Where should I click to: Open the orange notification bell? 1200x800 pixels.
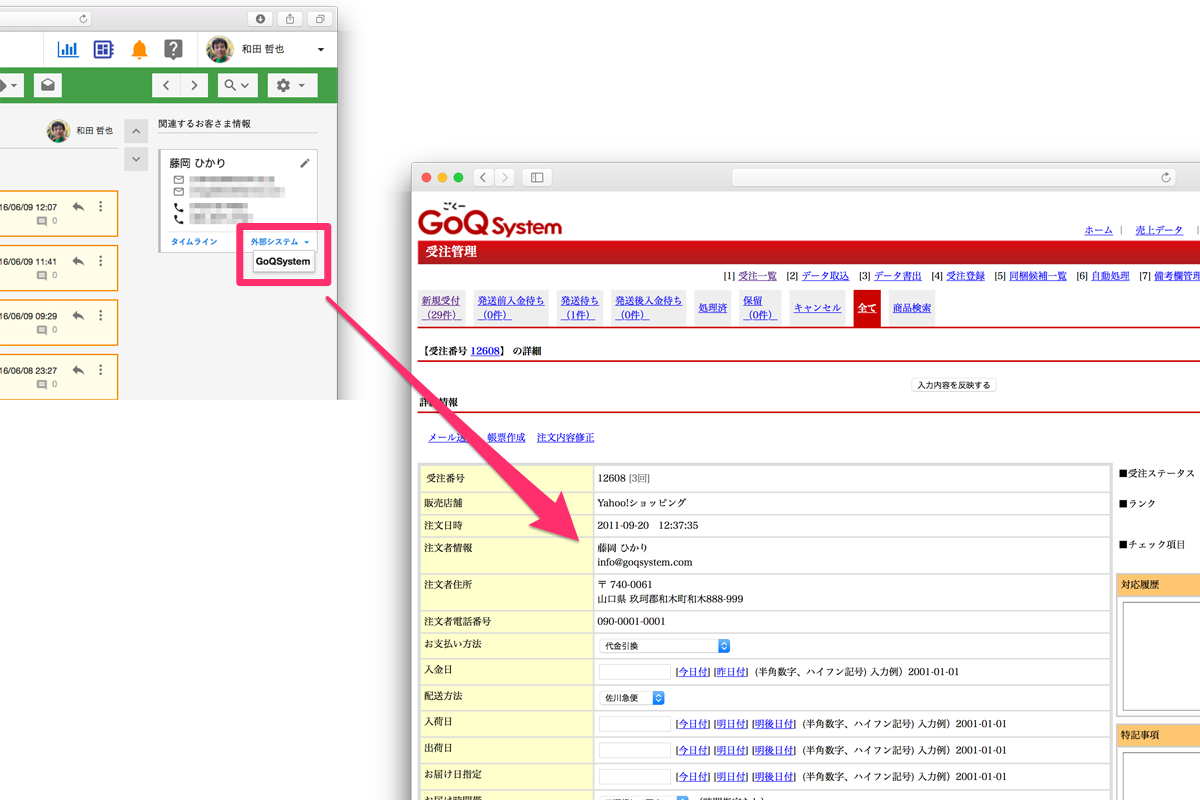pos(139,49)
